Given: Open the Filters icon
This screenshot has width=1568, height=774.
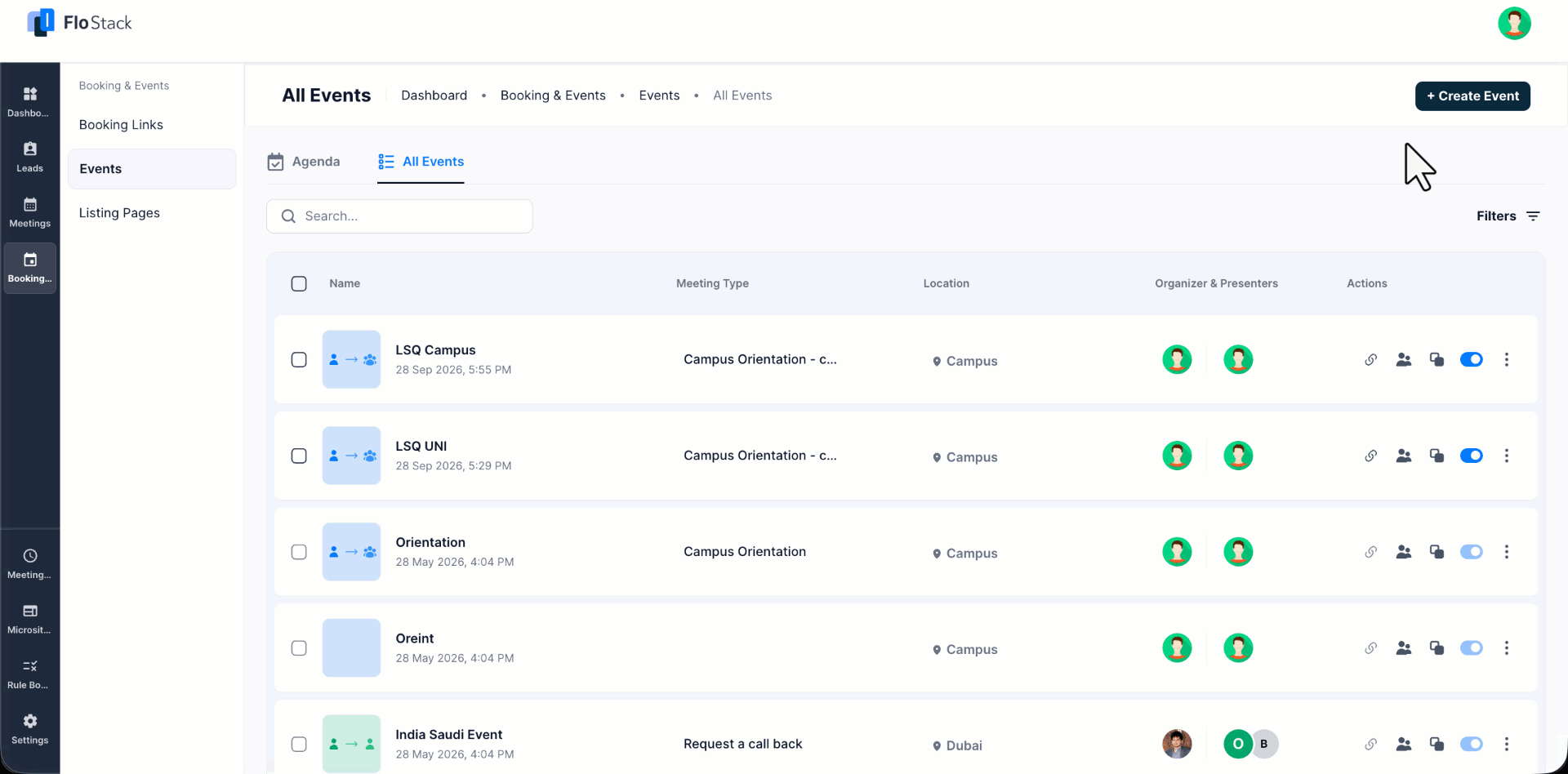Looking at the screenshot, I should click(x=1533, y=216).
